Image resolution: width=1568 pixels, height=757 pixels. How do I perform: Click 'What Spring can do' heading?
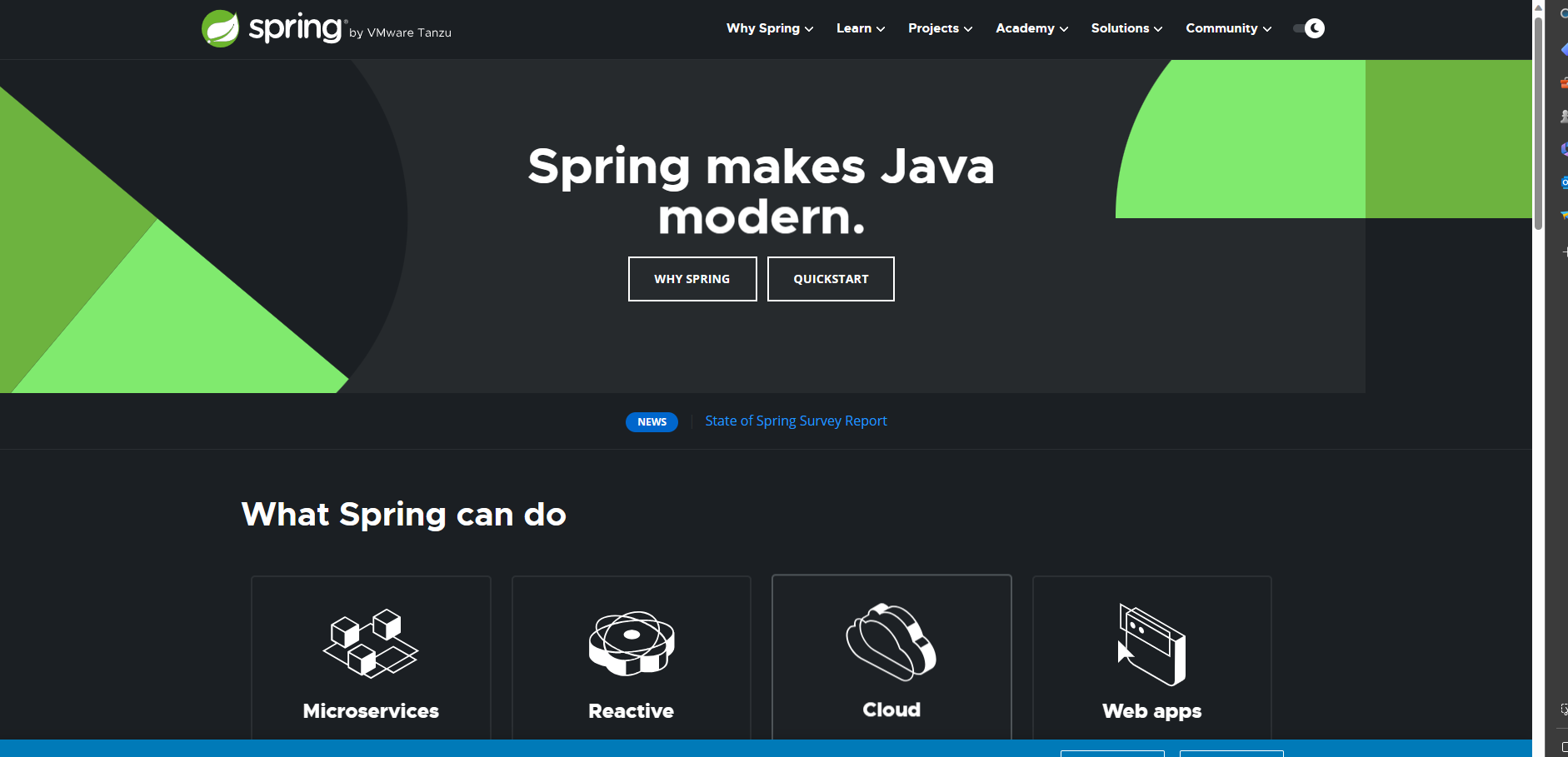pos(404,515)
